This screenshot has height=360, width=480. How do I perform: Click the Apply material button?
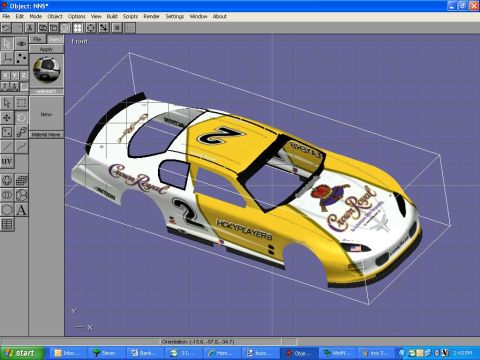46,49
